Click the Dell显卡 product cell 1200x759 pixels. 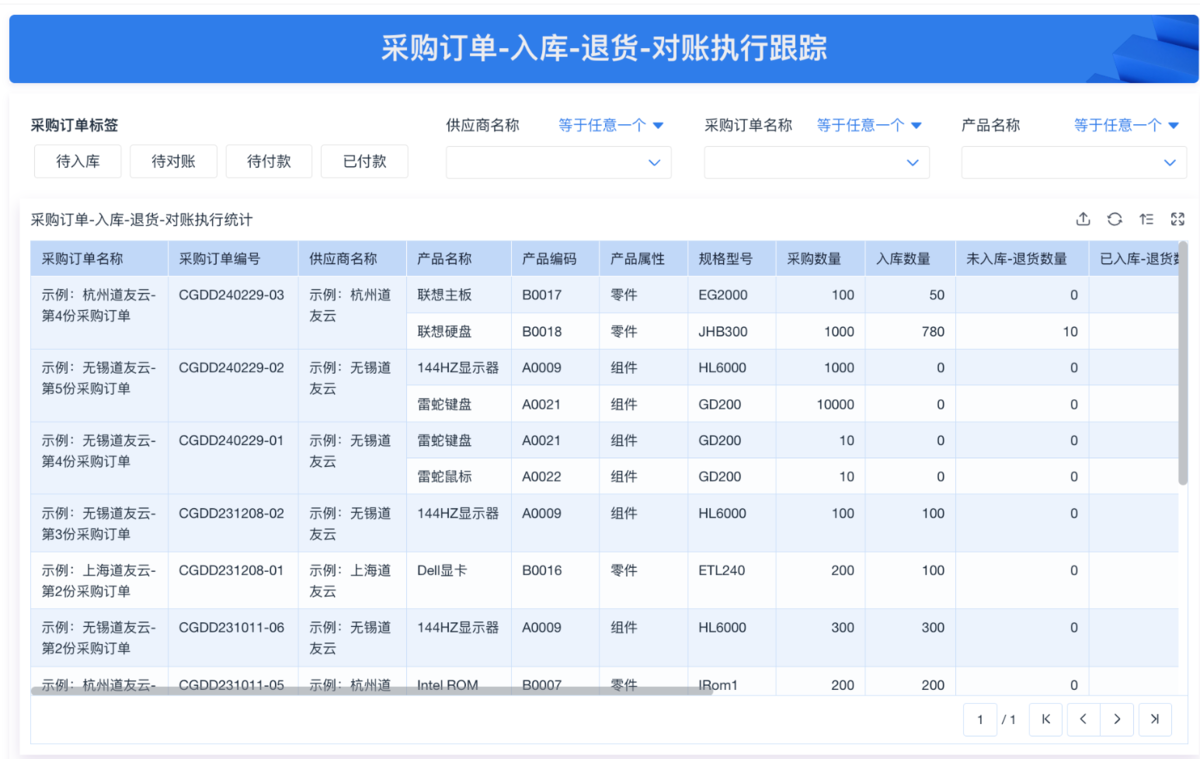tap(459, 580)
